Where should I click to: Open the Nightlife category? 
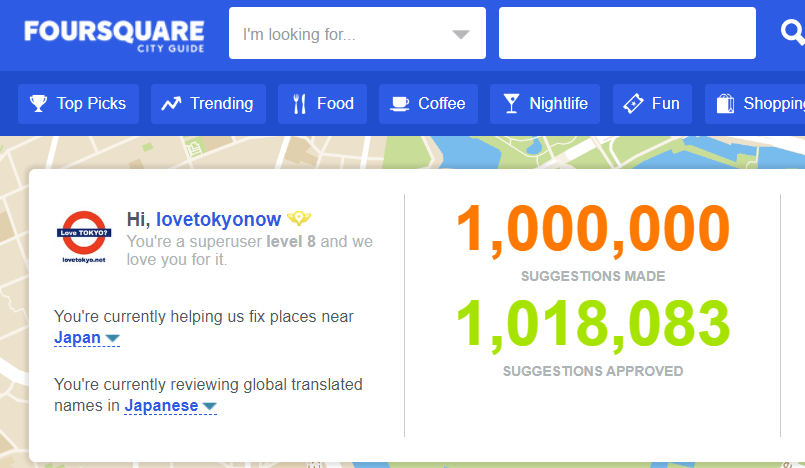pyautogui.click(x=545, y=104)
